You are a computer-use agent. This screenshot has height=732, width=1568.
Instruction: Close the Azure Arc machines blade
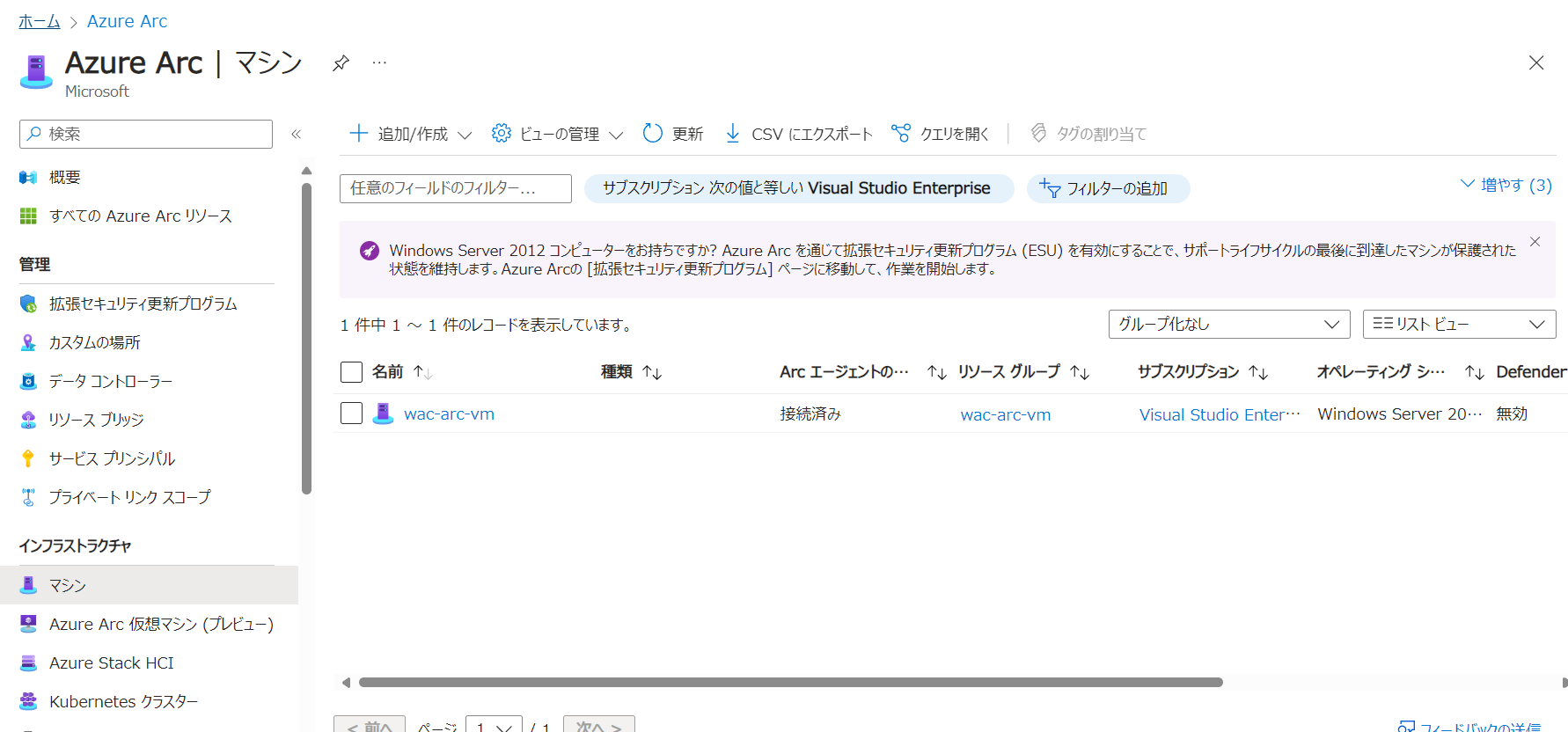[x=1536, y=62]
